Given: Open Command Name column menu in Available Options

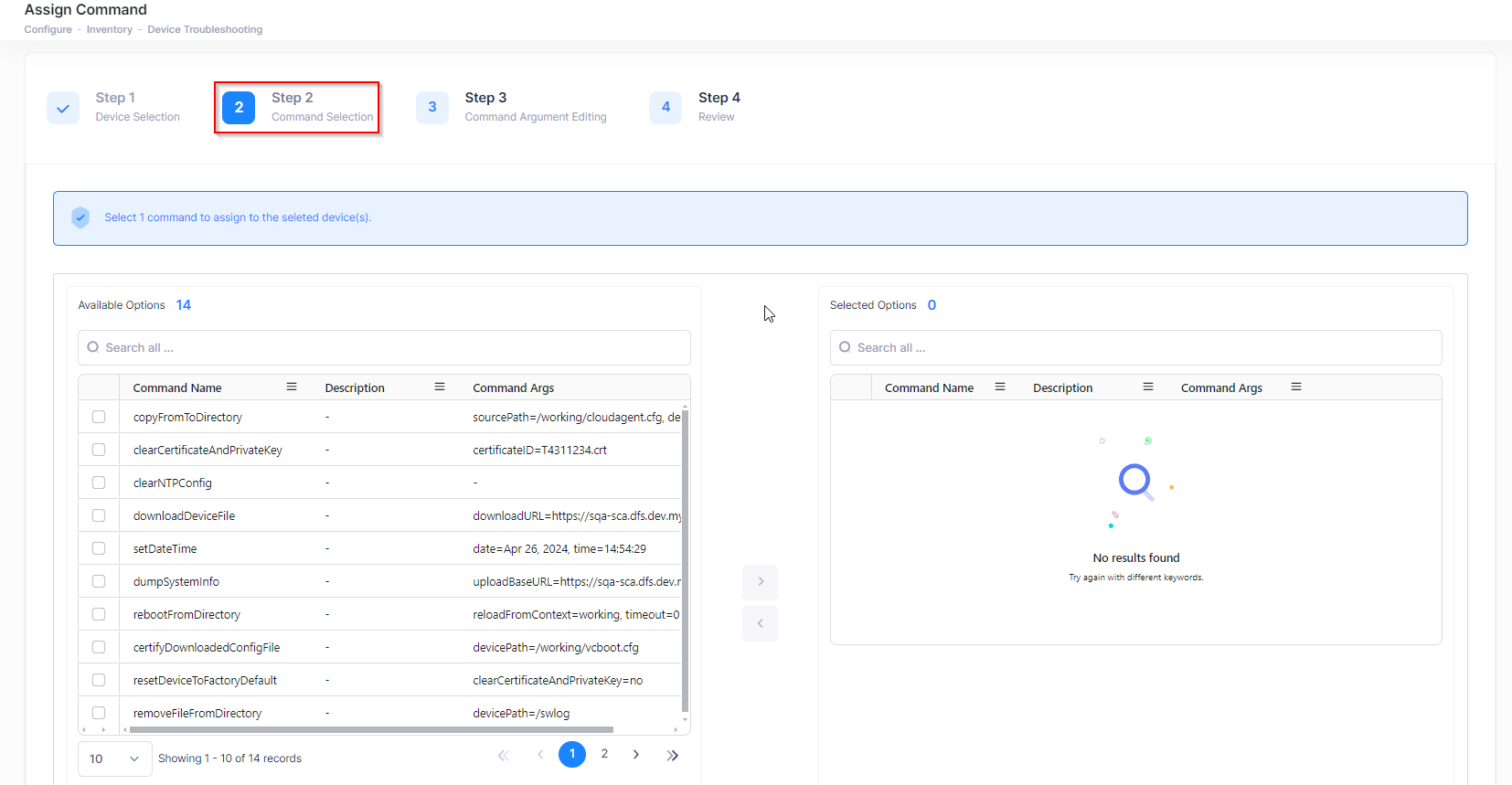Looking at the screenshot, I should click(x=292, y=387).
